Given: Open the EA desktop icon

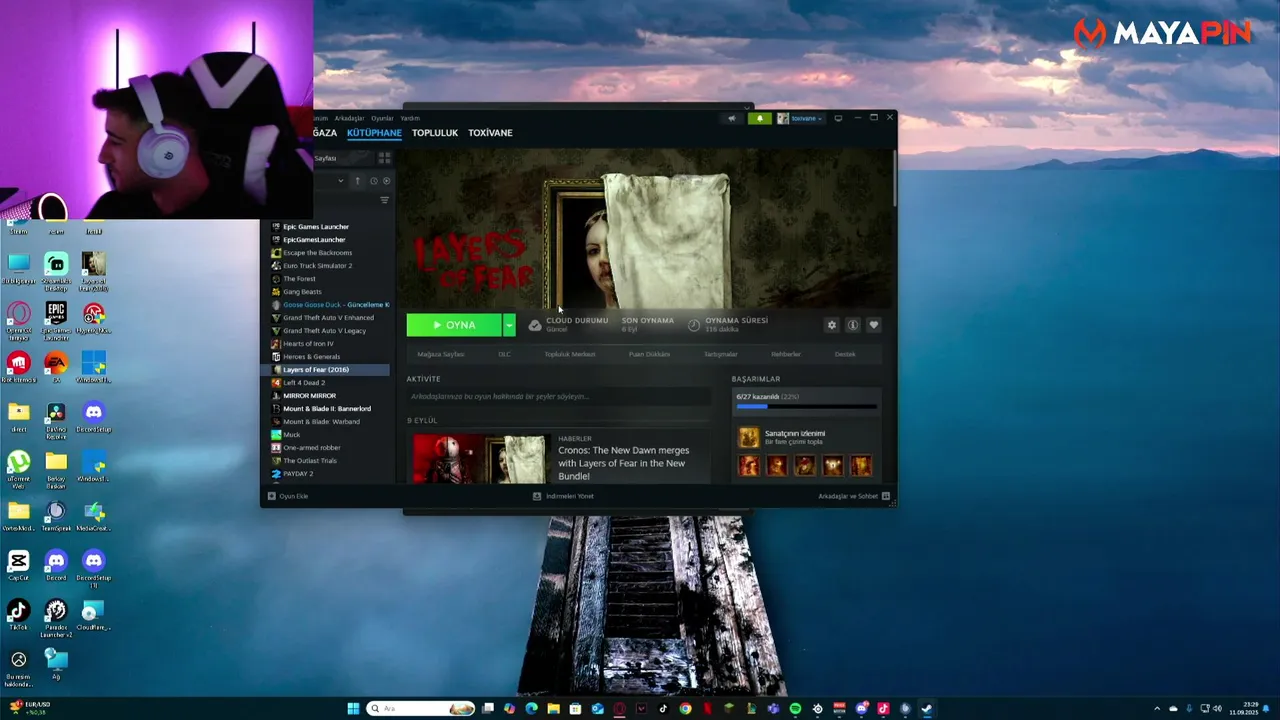Looking at the screenshot, I should tap(56, 366).
